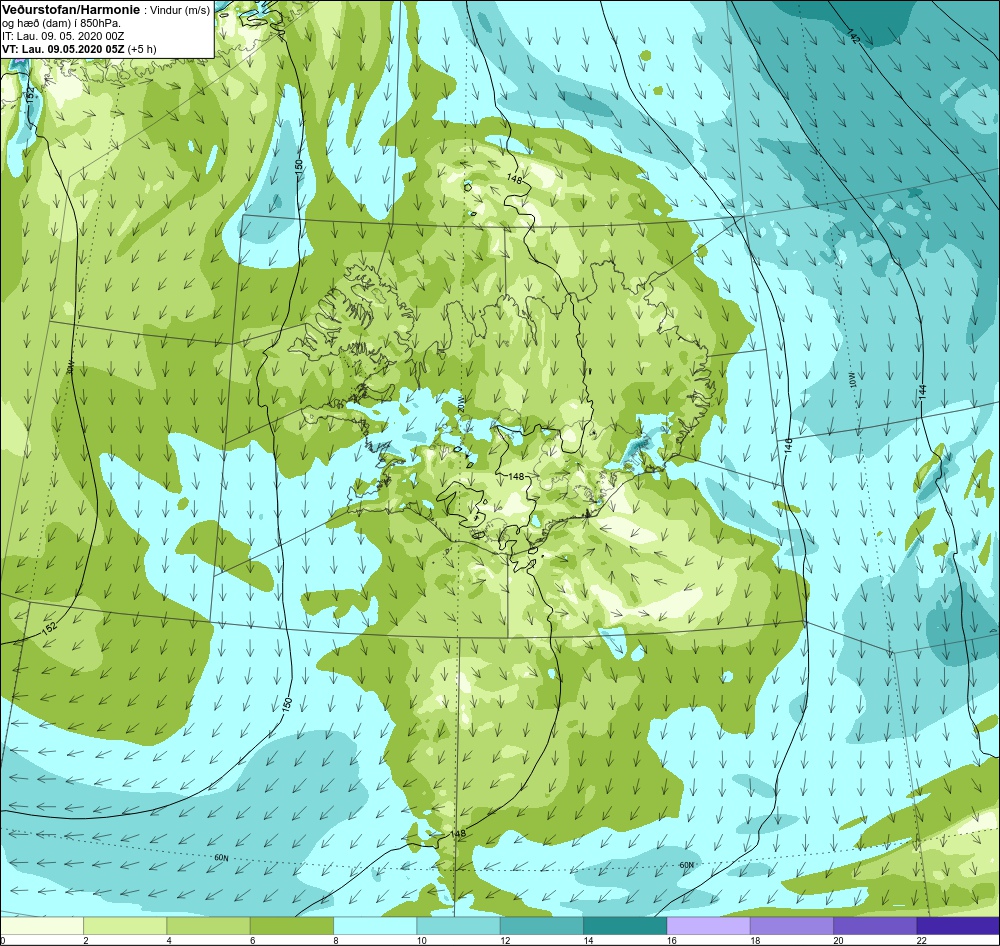Viewport: 1000px width, 946px height.
Task: Click the 152 contour label in the southwest
Action: coord(50,628)
